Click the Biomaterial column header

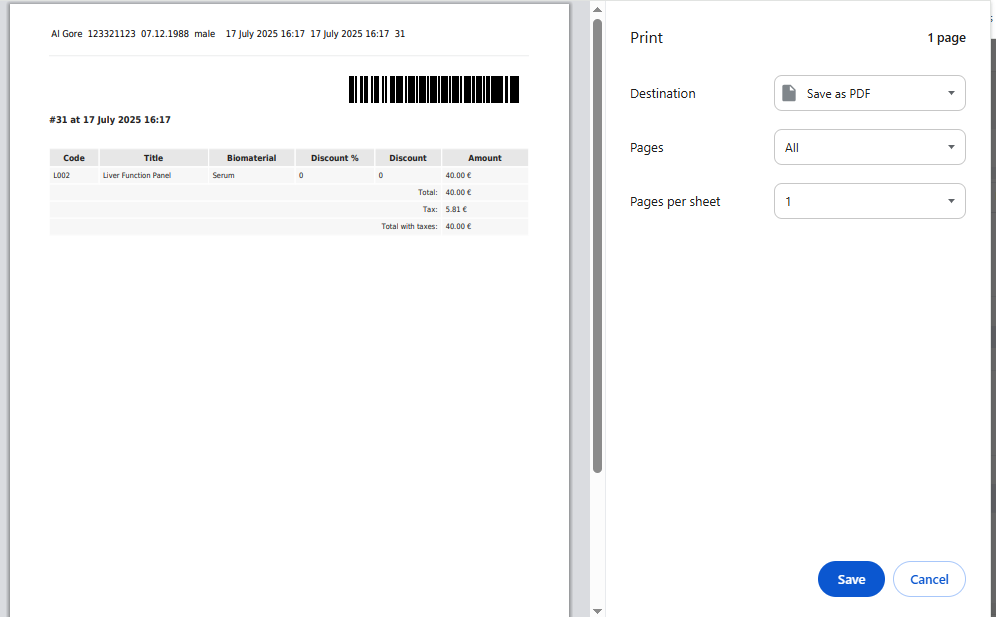coord(251,158)
